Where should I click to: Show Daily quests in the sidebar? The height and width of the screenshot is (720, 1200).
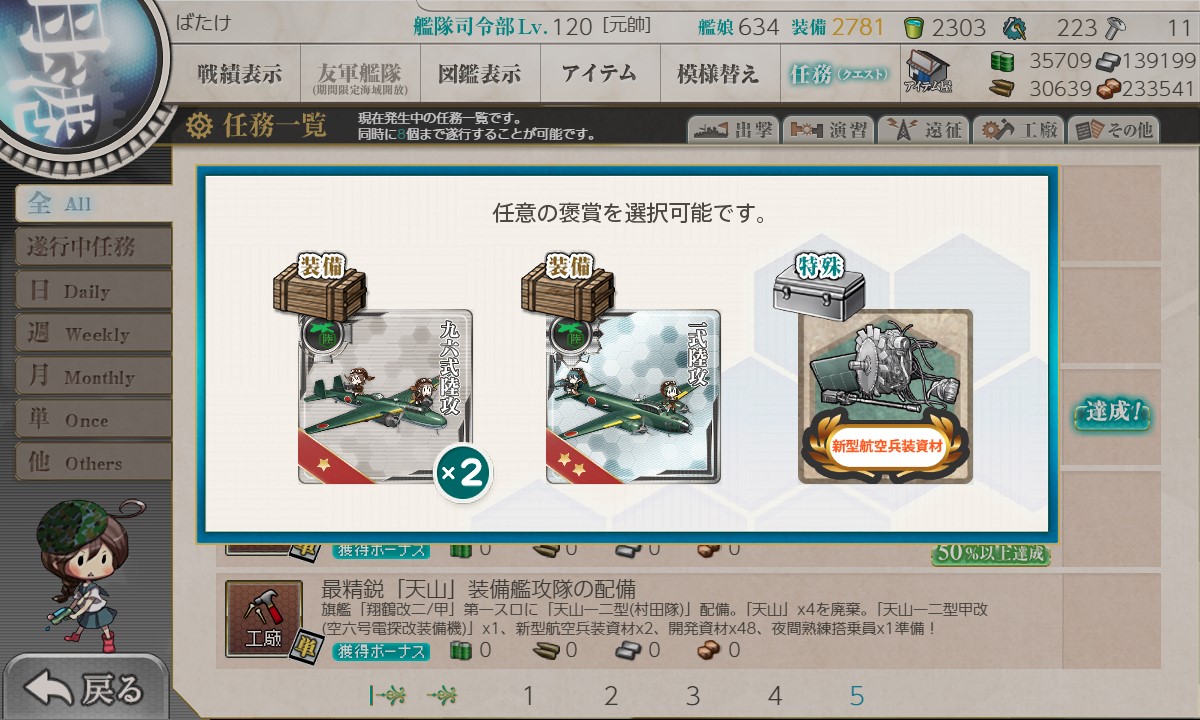tap(93, 291)
